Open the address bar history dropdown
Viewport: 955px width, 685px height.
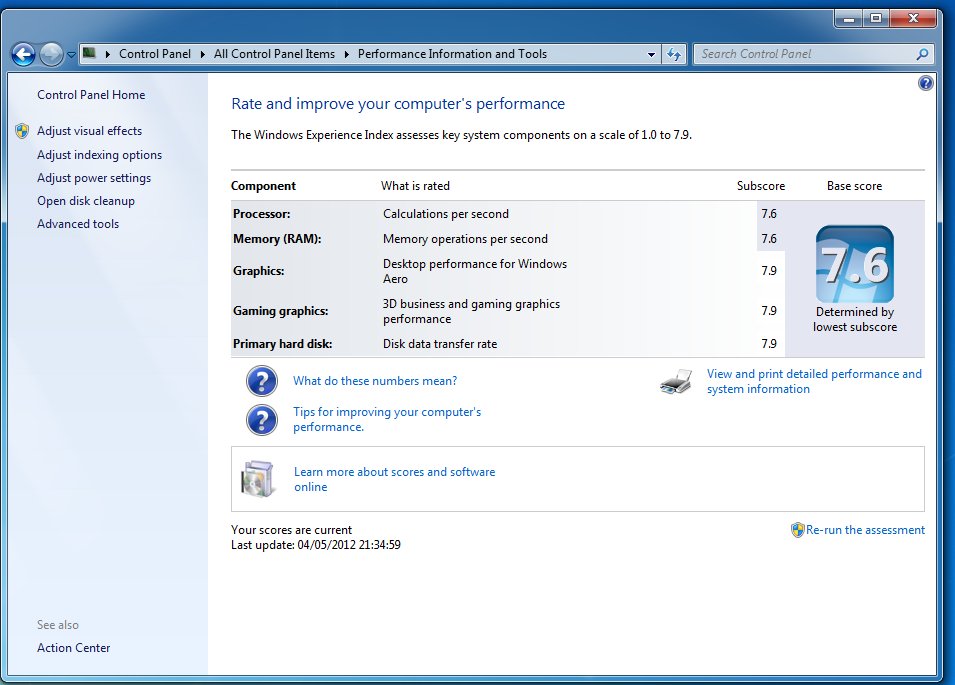651,54
